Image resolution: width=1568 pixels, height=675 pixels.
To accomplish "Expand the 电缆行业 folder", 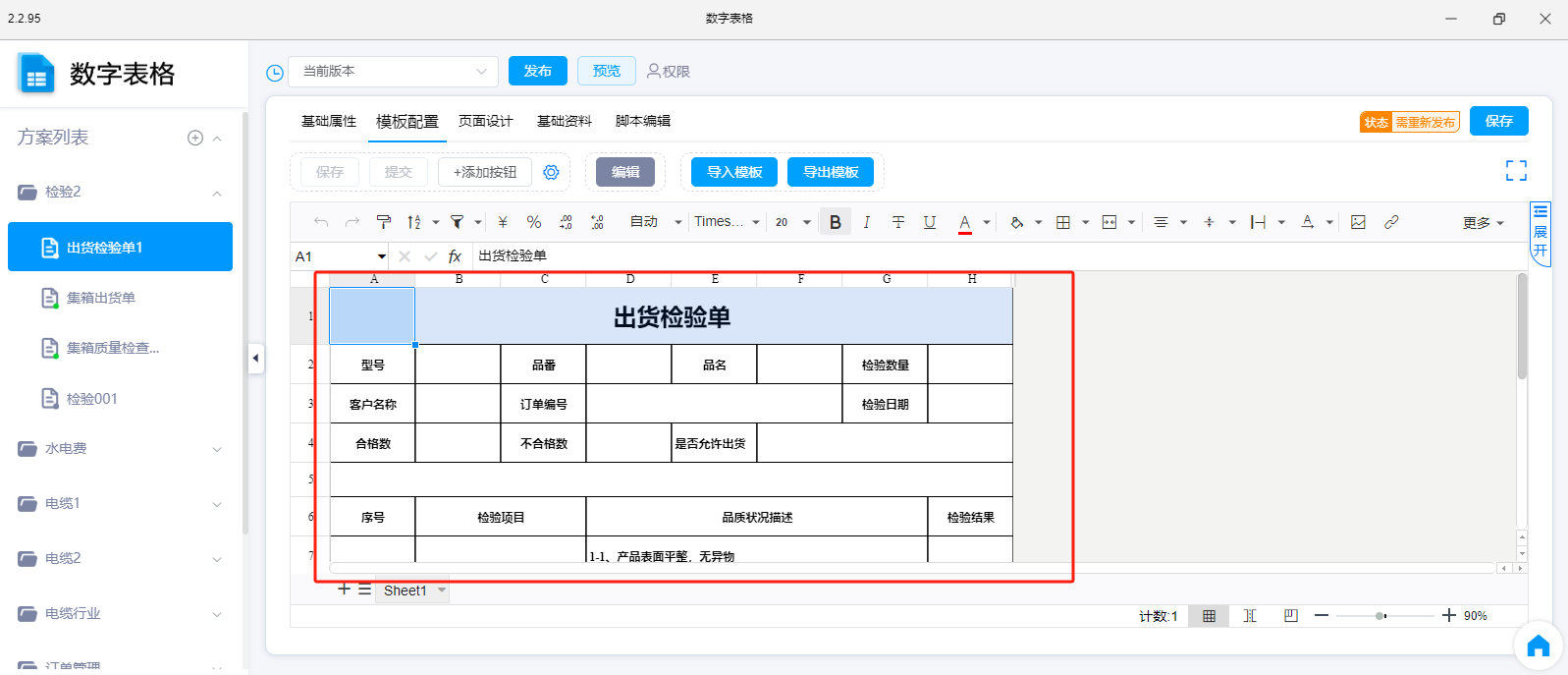I will point(217,614).
